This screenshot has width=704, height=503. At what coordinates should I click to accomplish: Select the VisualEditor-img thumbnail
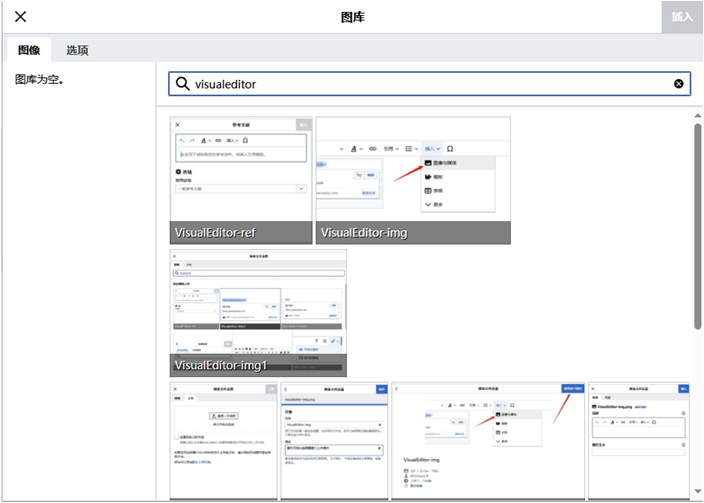point(413,170)
